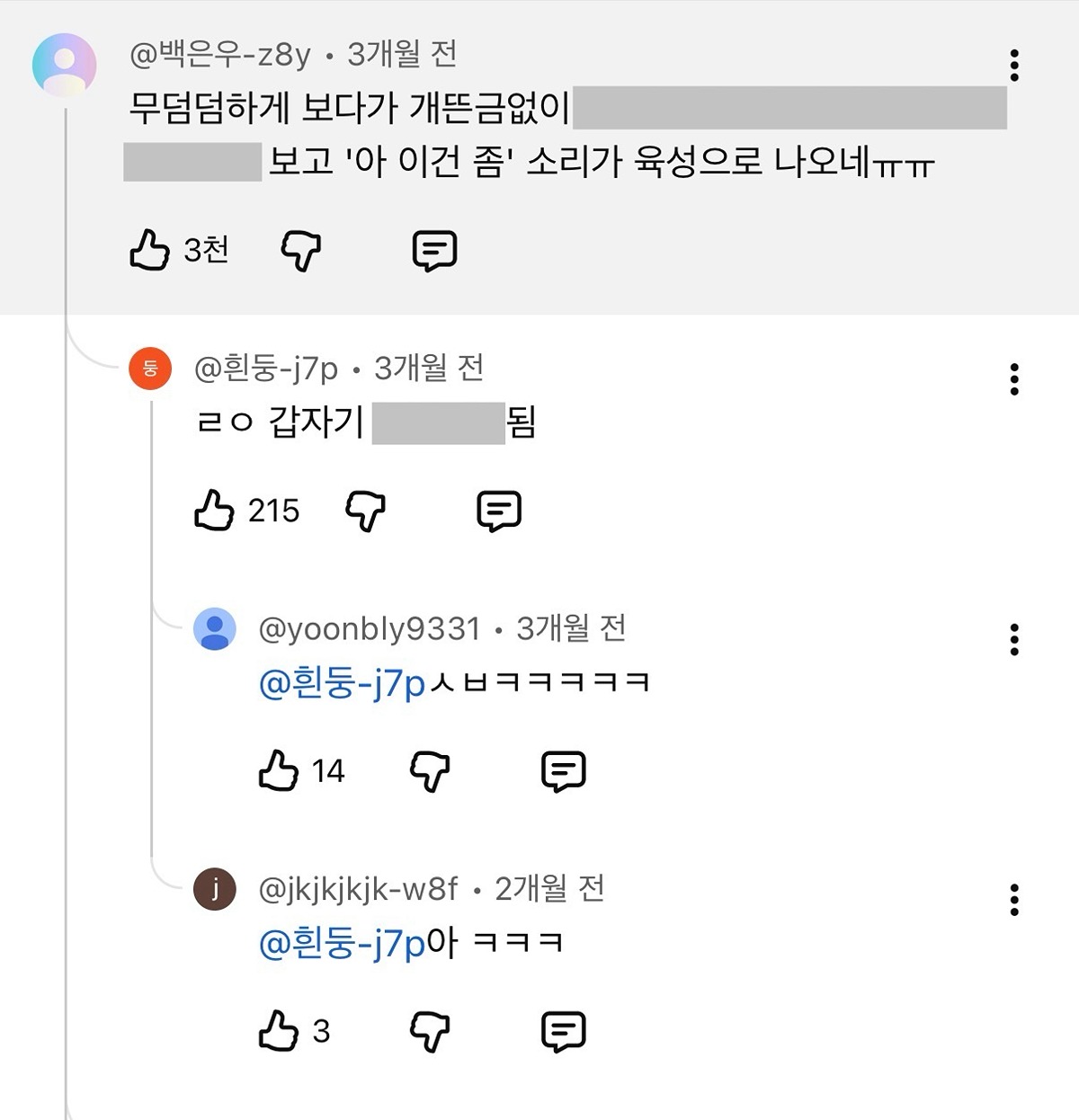Open the orange 둥 profile avatar
This screenshot has height=1120, width=1079.
tap(150, 368)
